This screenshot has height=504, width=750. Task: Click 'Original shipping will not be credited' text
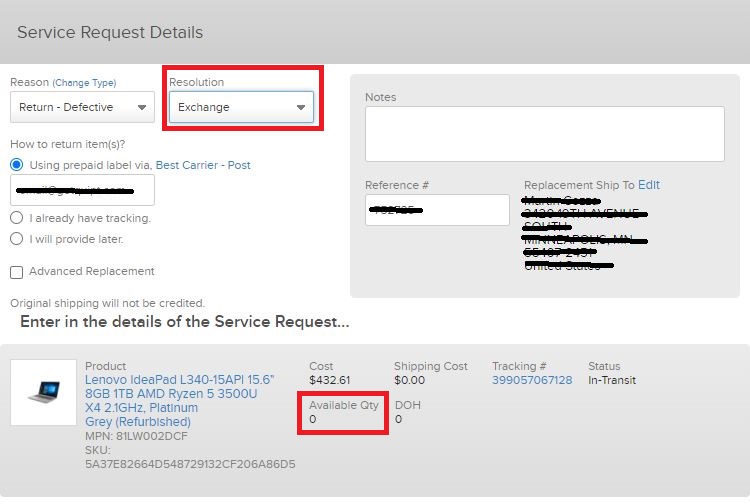[x=108, y=303]
